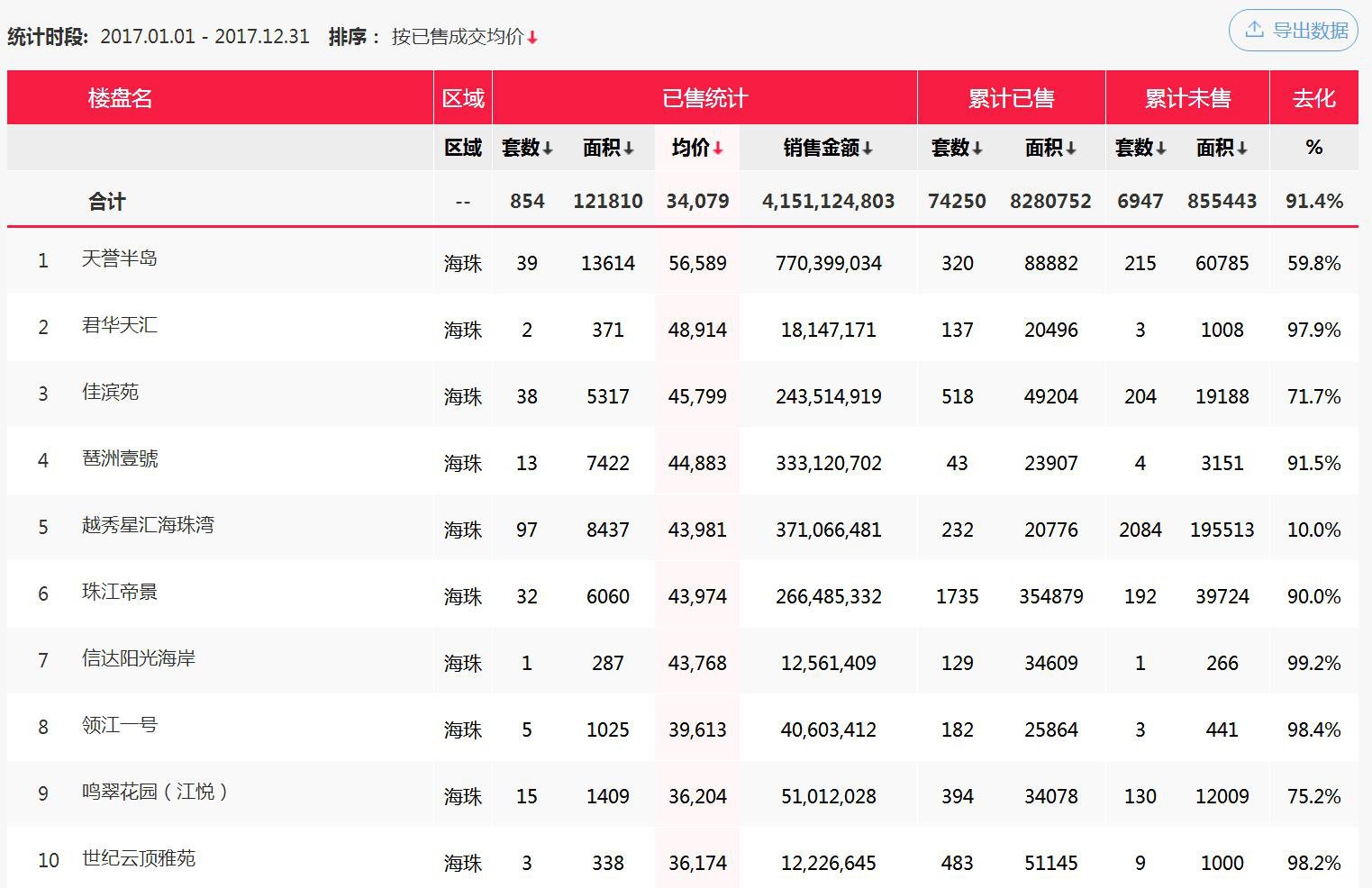The image size is (1372, 888).
Task: Click 天誉半岛 sales amount 770,399,034
Action: point(828,263)
